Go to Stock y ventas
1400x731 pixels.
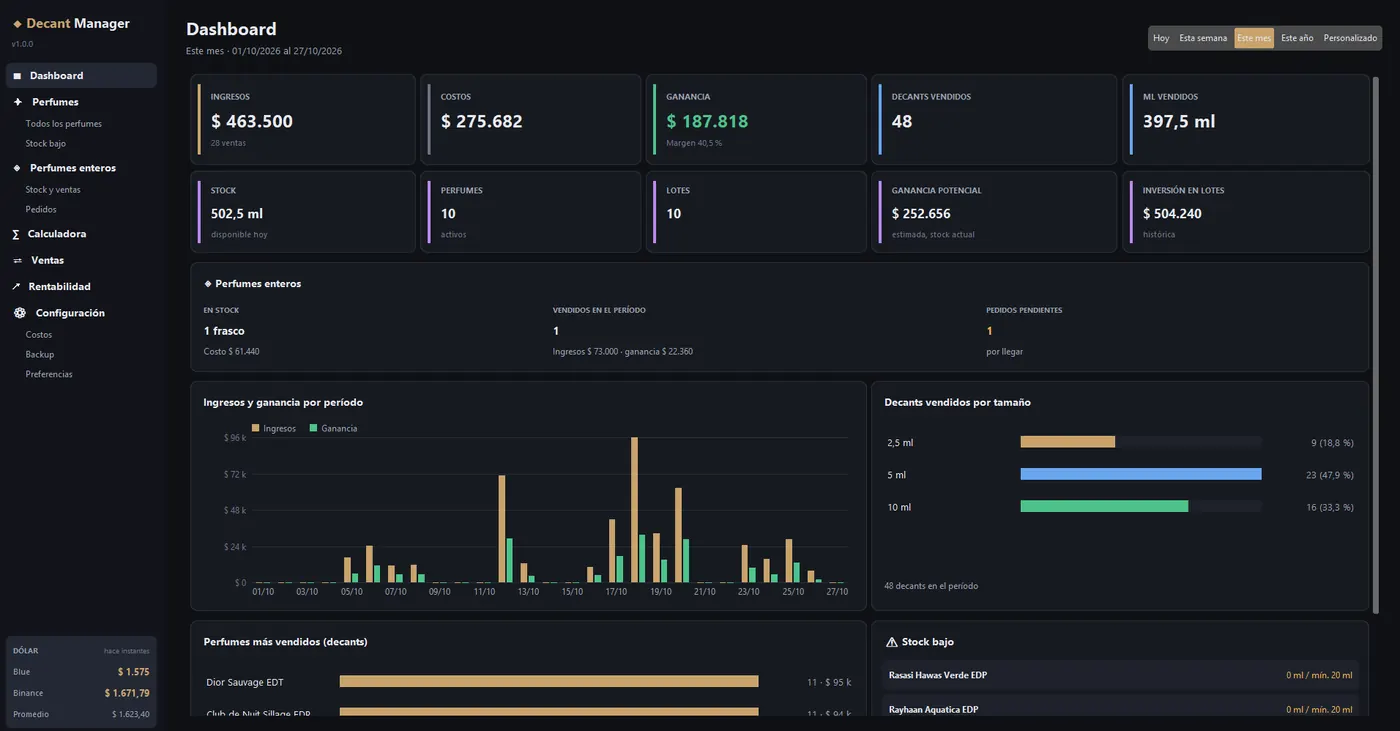click(x=53, y=190)
